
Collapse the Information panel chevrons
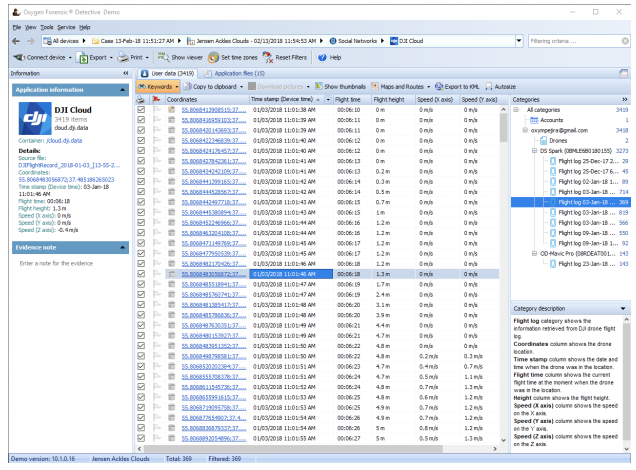coord(126,73)
